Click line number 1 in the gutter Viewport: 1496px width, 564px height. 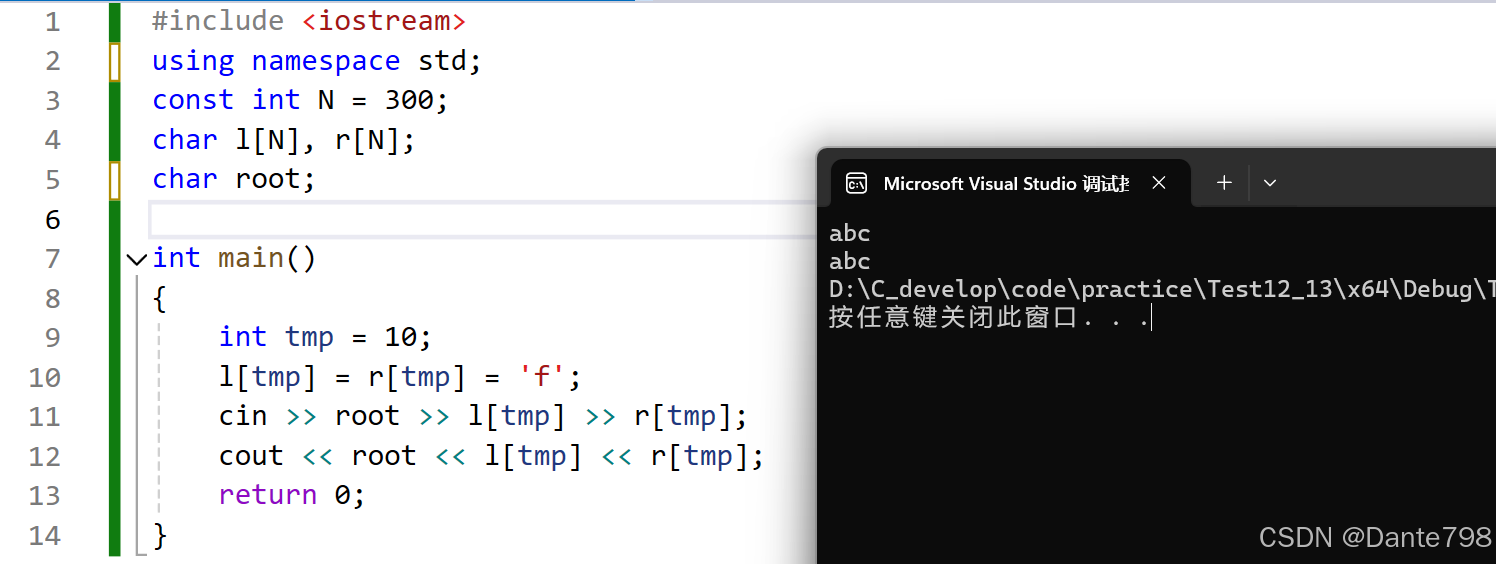coord(52,22)
